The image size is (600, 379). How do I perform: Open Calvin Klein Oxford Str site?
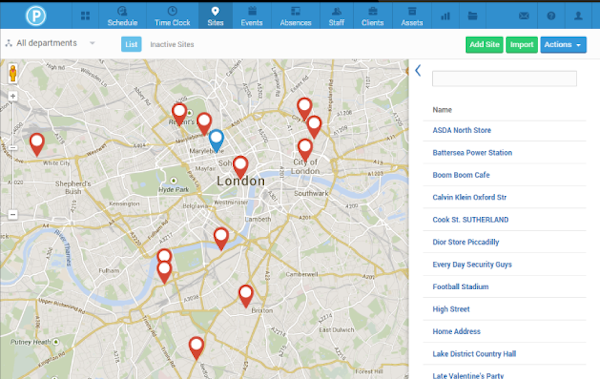tap(470, 198)
